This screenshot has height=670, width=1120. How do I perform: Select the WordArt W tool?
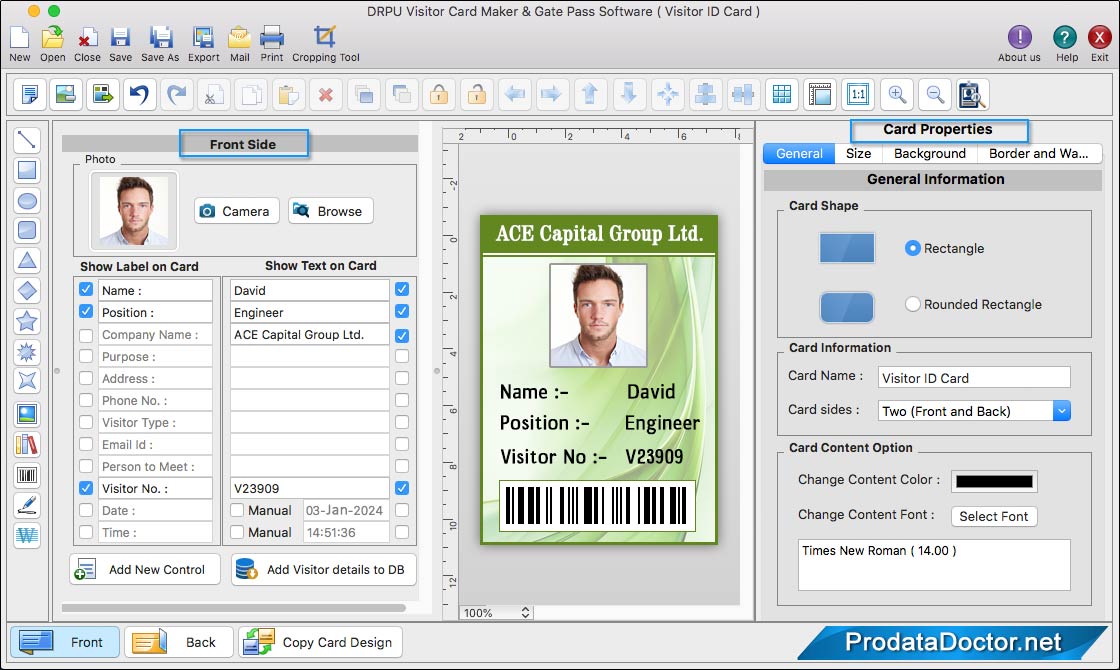point(26,535)
